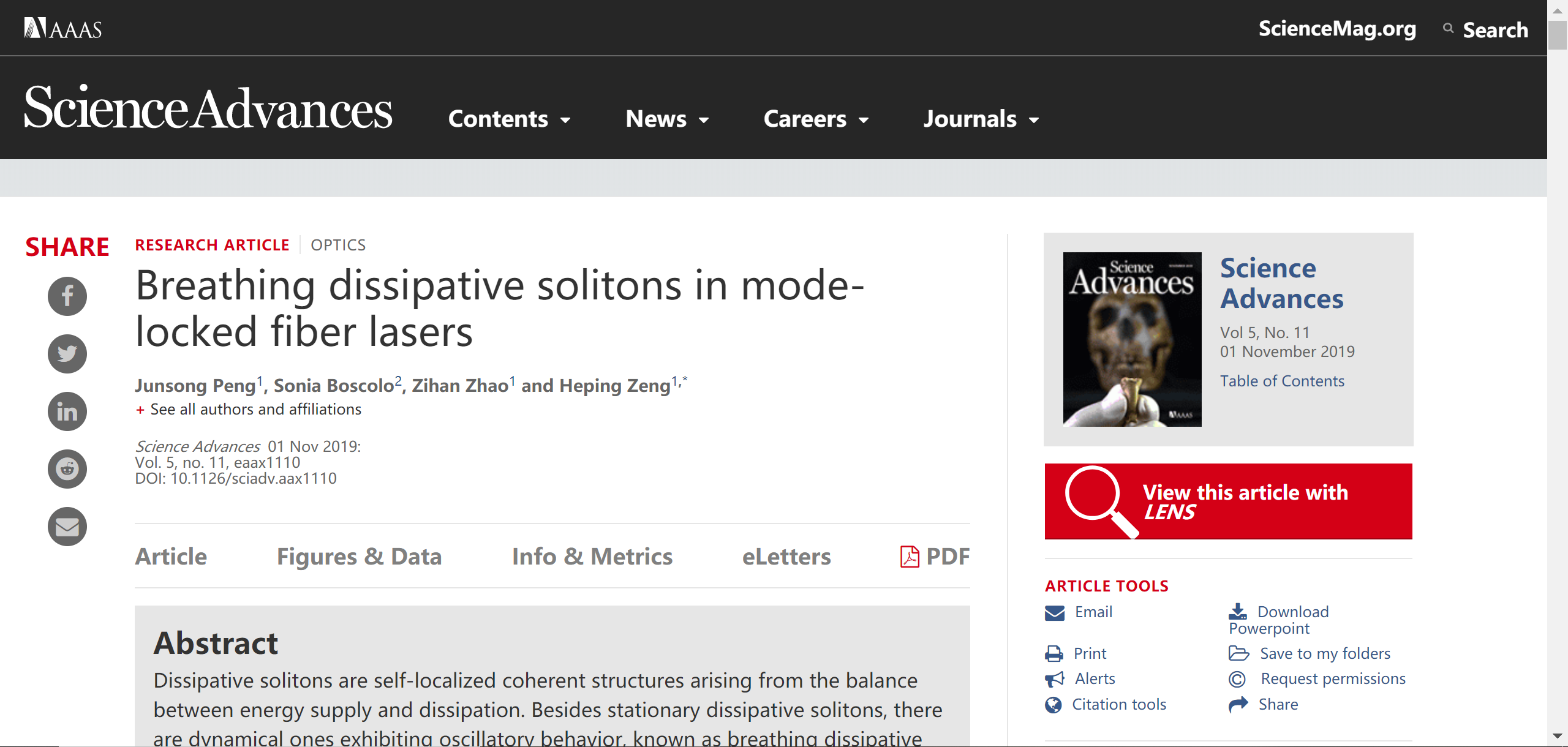Switch to Figures & Data tab
Screen dimensions: 1568x747
pos(359,557)
